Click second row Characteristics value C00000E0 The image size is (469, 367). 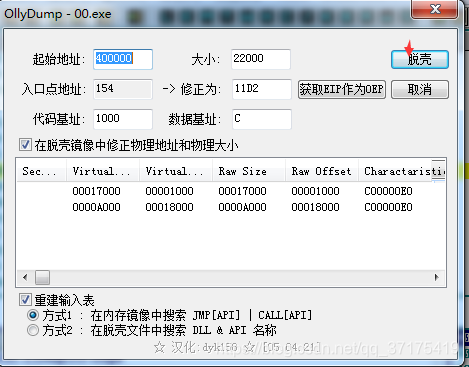click(x=388, y=207)
